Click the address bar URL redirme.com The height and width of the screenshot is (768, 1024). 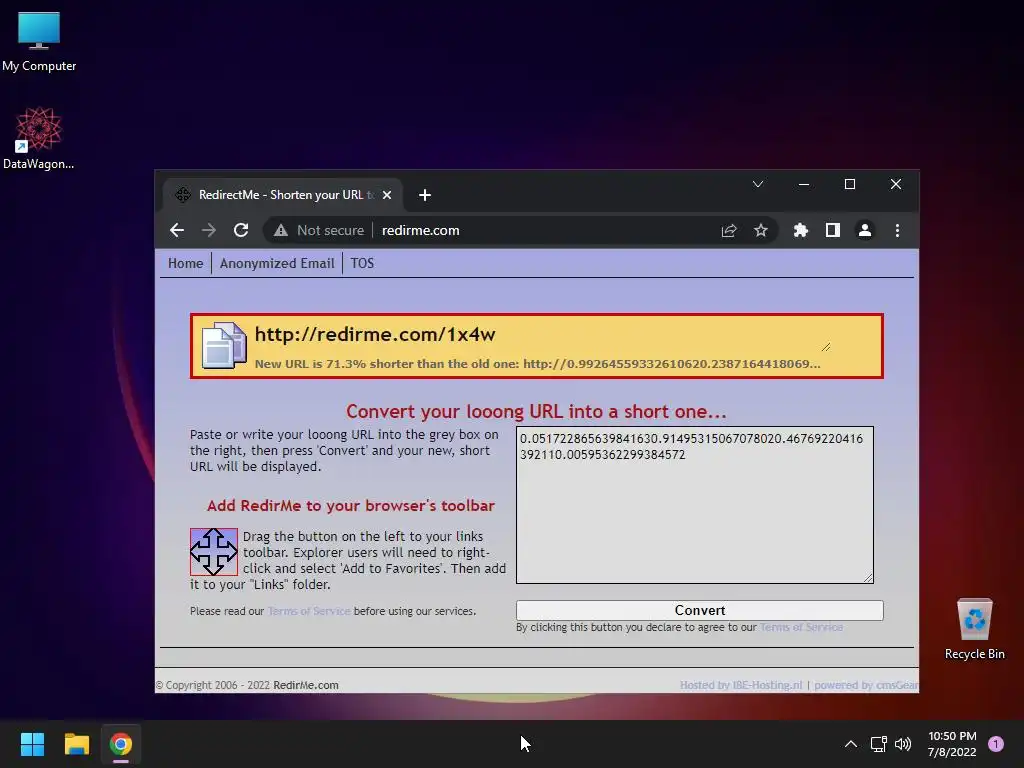tap(421, 230)
